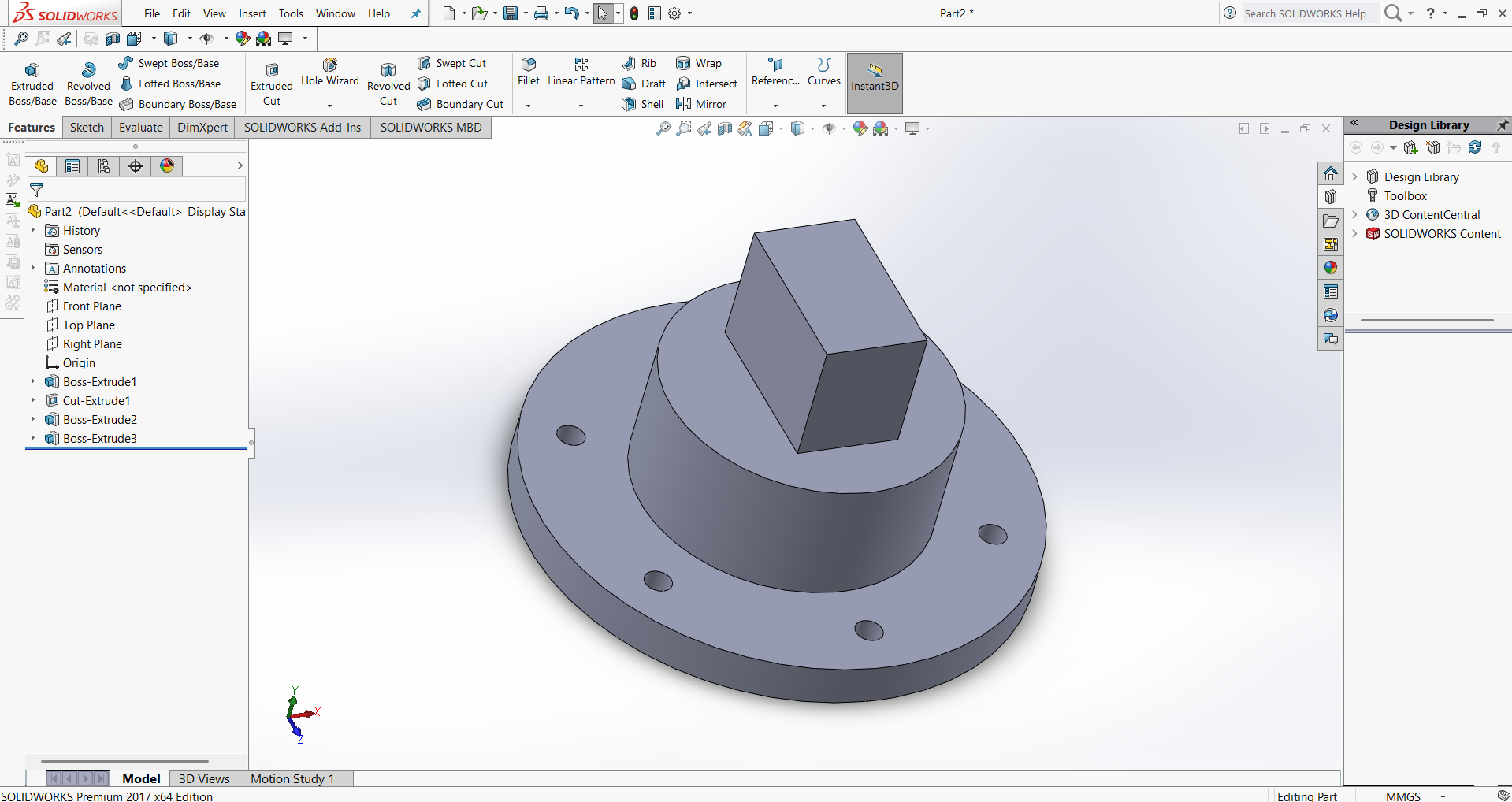
Task: Open the Curves dropdown arrow
Action: coord(823,106)
